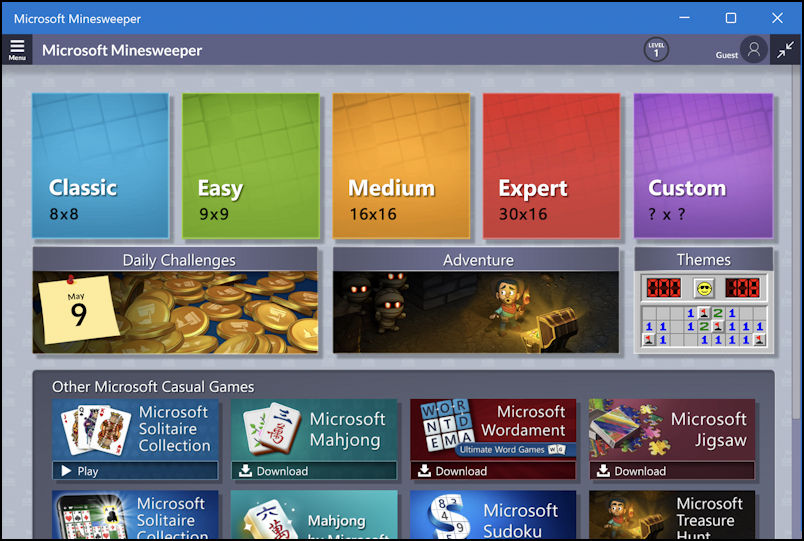Open the Mahjong by Microsoft tile
804x541 pixels.
coord(314,515)
